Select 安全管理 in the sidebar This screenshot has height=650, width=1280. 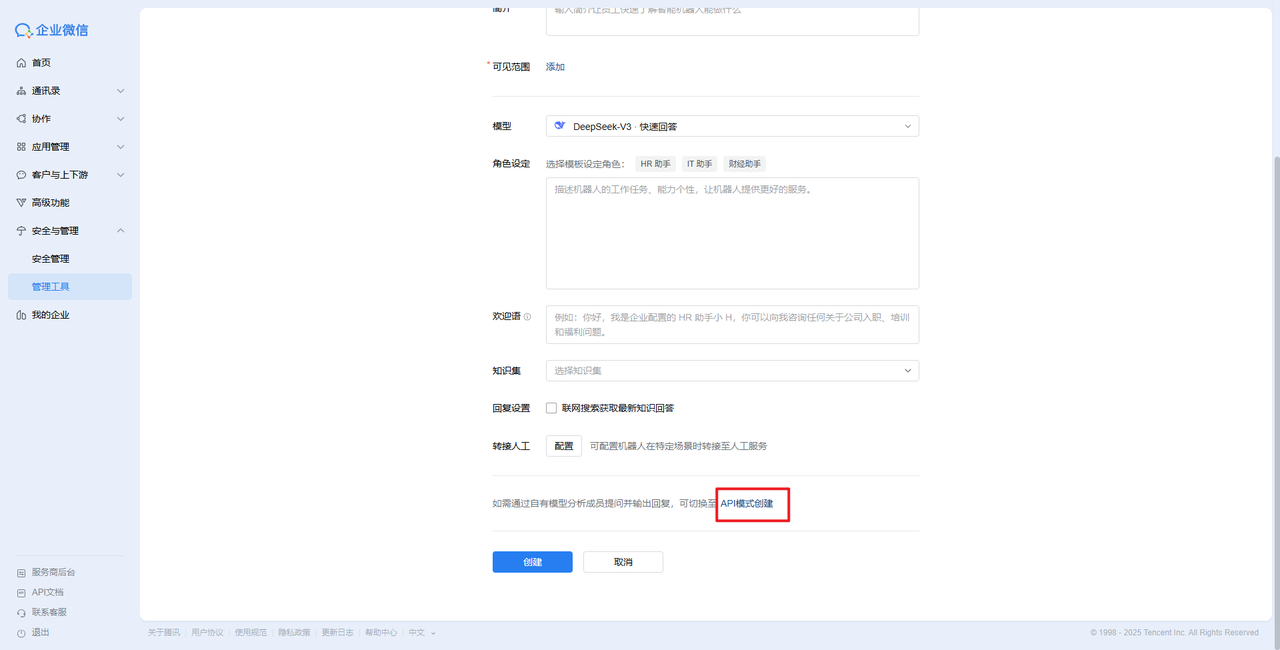(x=51, y=259)
